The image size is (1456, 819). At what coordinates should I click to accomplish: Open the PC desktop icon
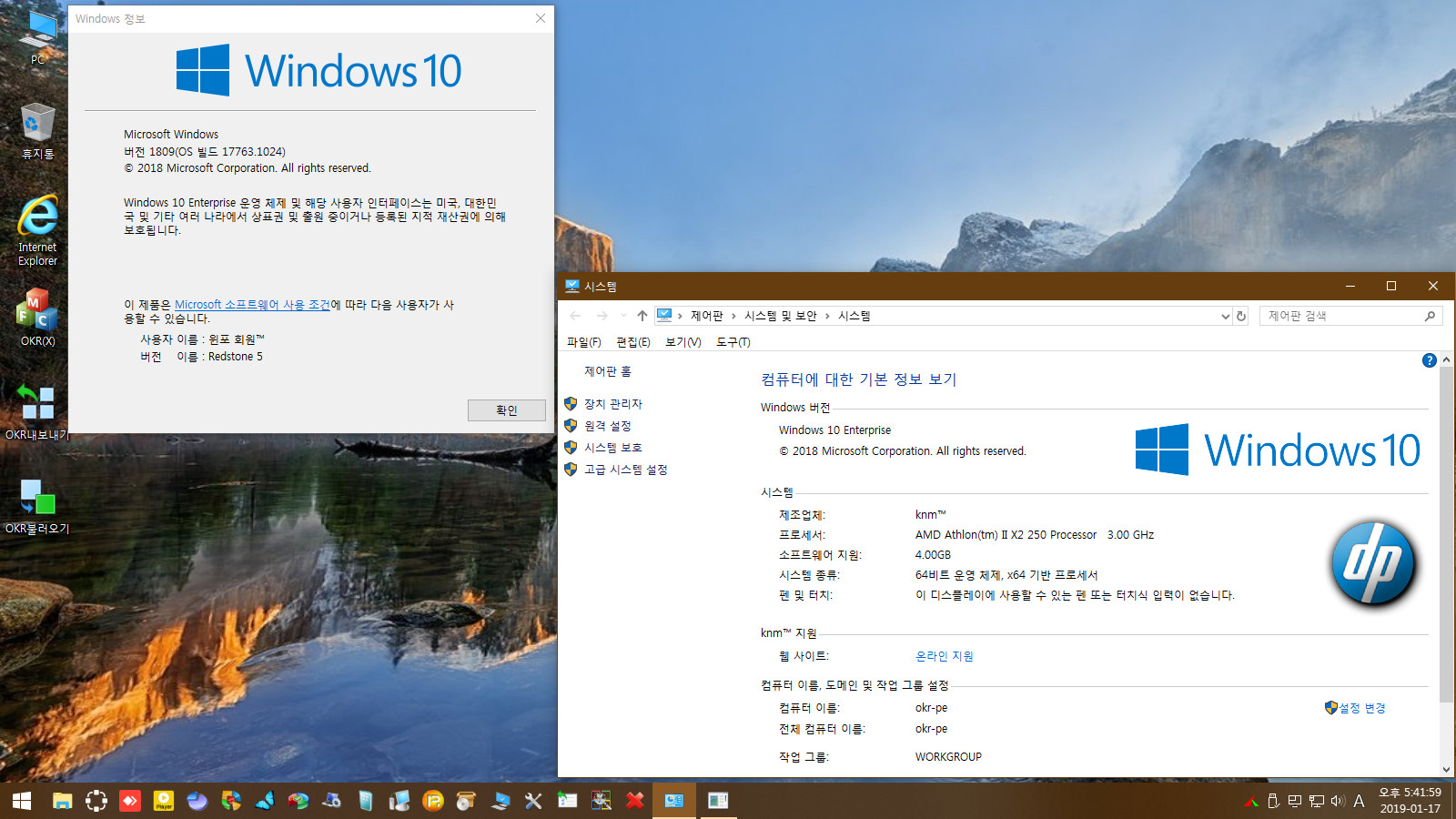(x=37, y=36)
